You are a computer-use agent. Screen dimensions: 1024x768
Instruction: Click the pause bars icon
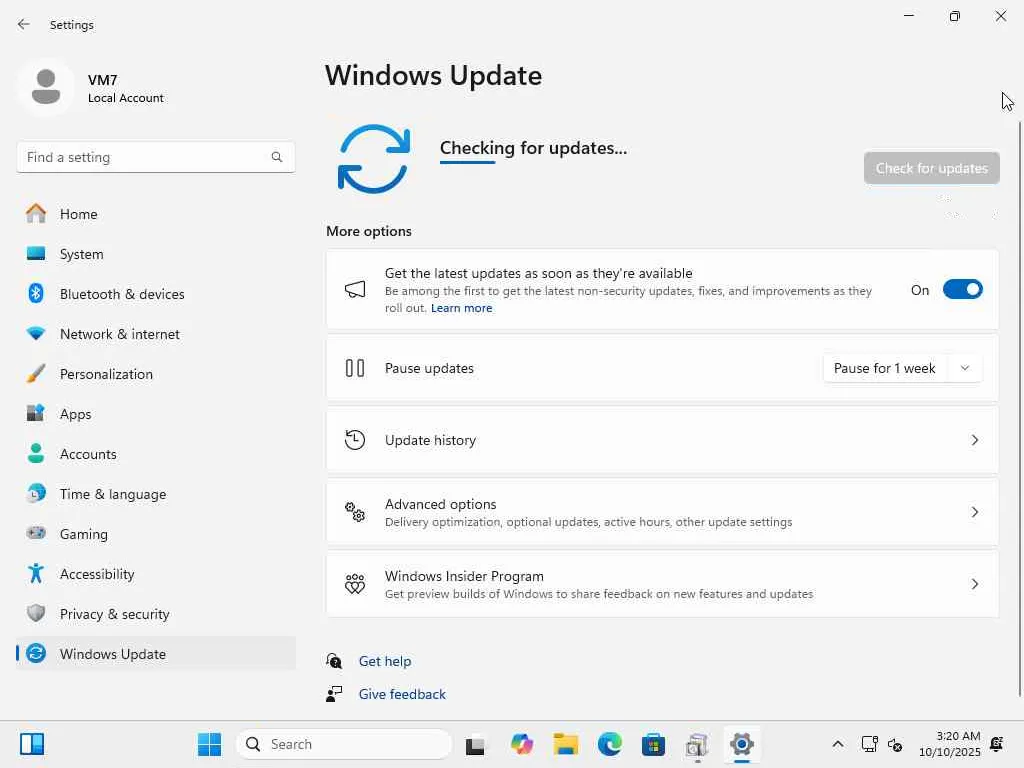click(x=355, y=368)
